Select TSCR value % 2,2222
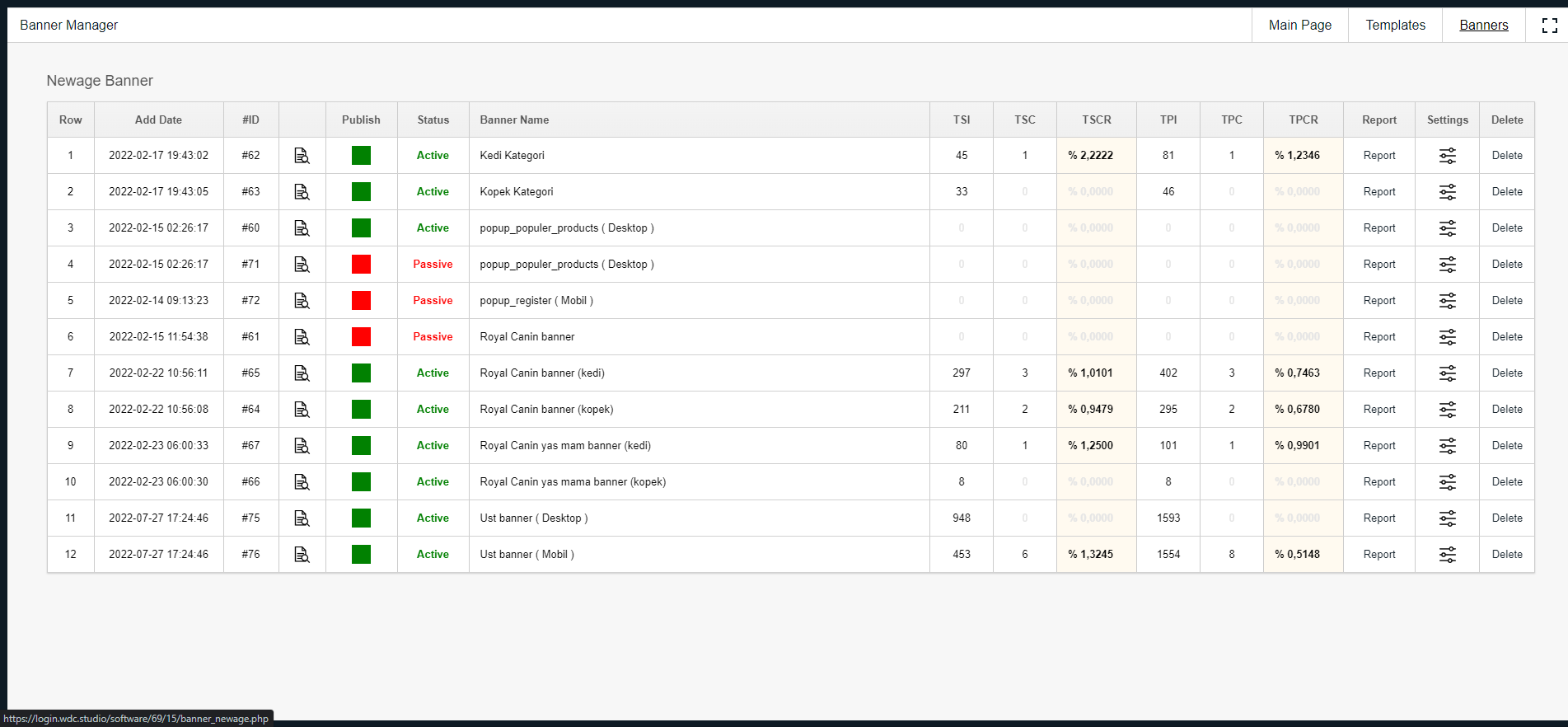Viewport: 1568px width, 727px height. [1090, 156]
